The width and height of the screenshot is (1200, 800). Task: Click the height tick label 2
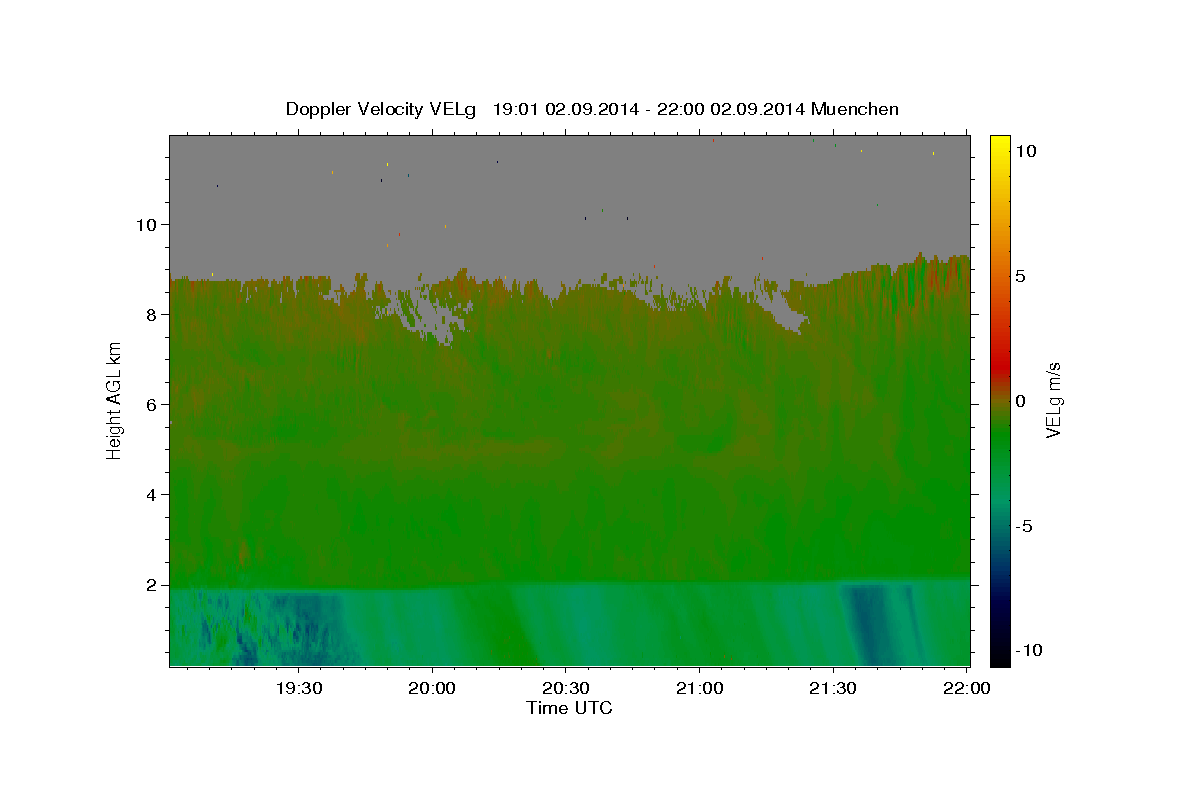click(x=152, y=585)
